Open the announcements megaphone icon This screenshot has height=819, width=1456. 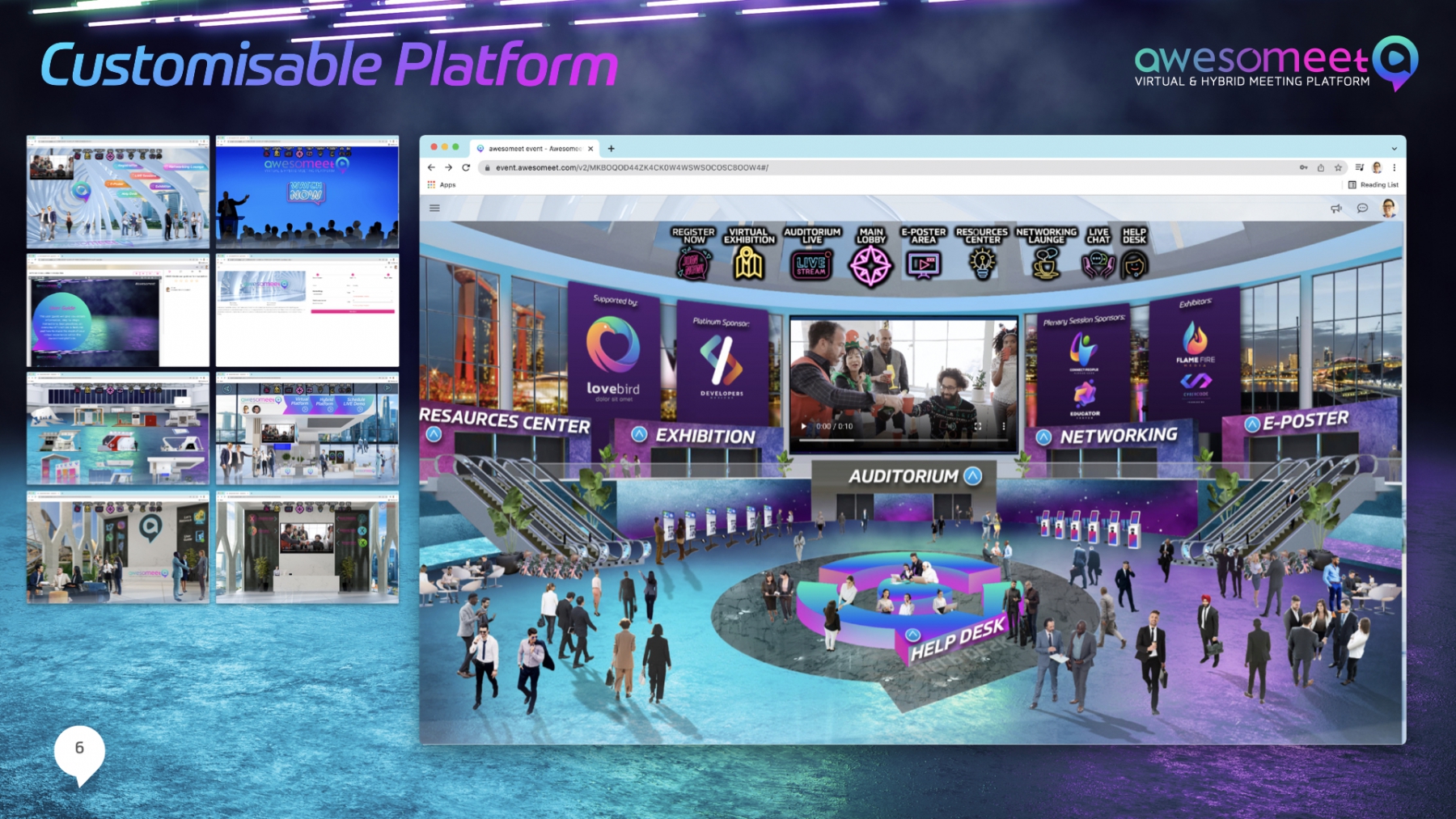pyautogui.click(x=1336, y=209)
